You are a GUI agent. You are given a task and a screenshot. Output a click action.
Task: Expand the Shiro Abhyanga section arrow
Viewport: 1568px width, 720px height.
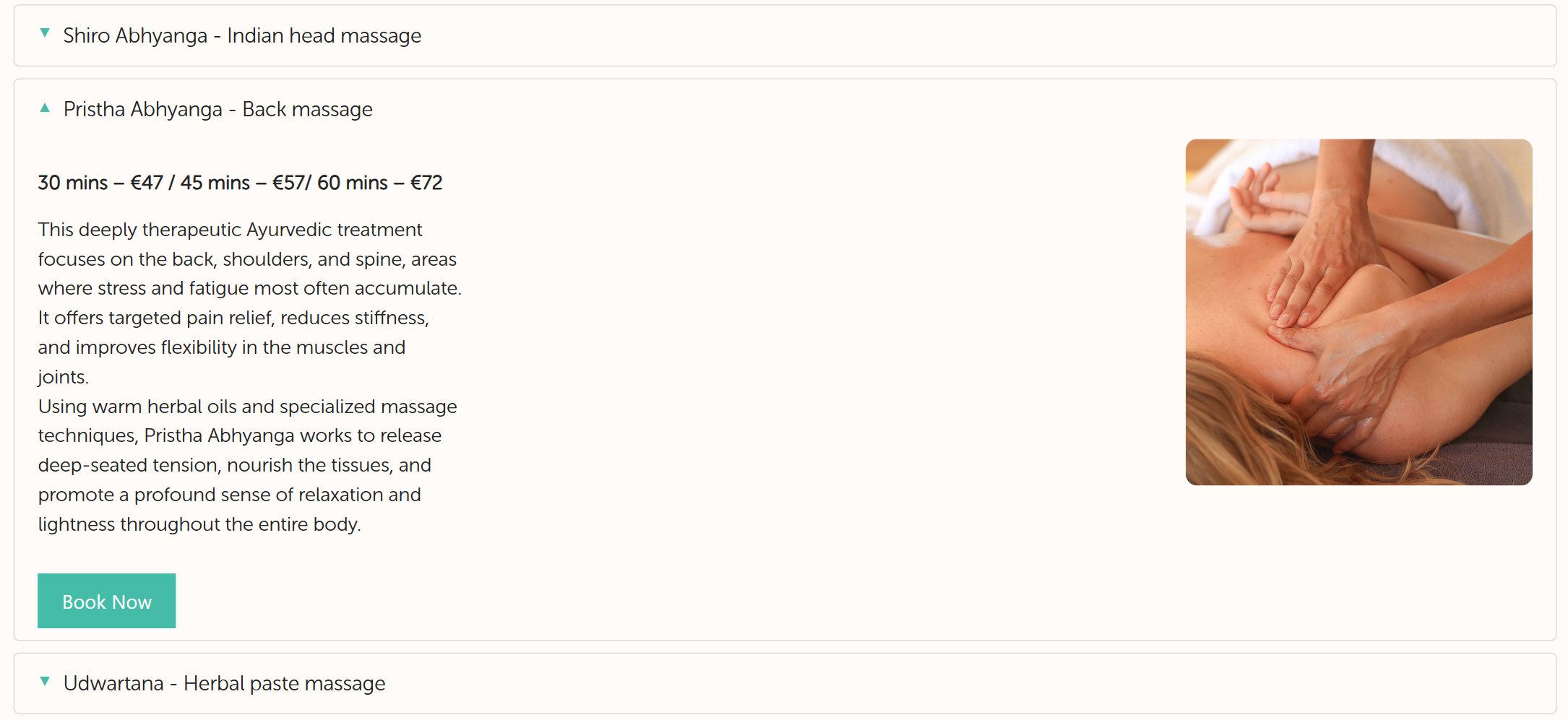45,33
